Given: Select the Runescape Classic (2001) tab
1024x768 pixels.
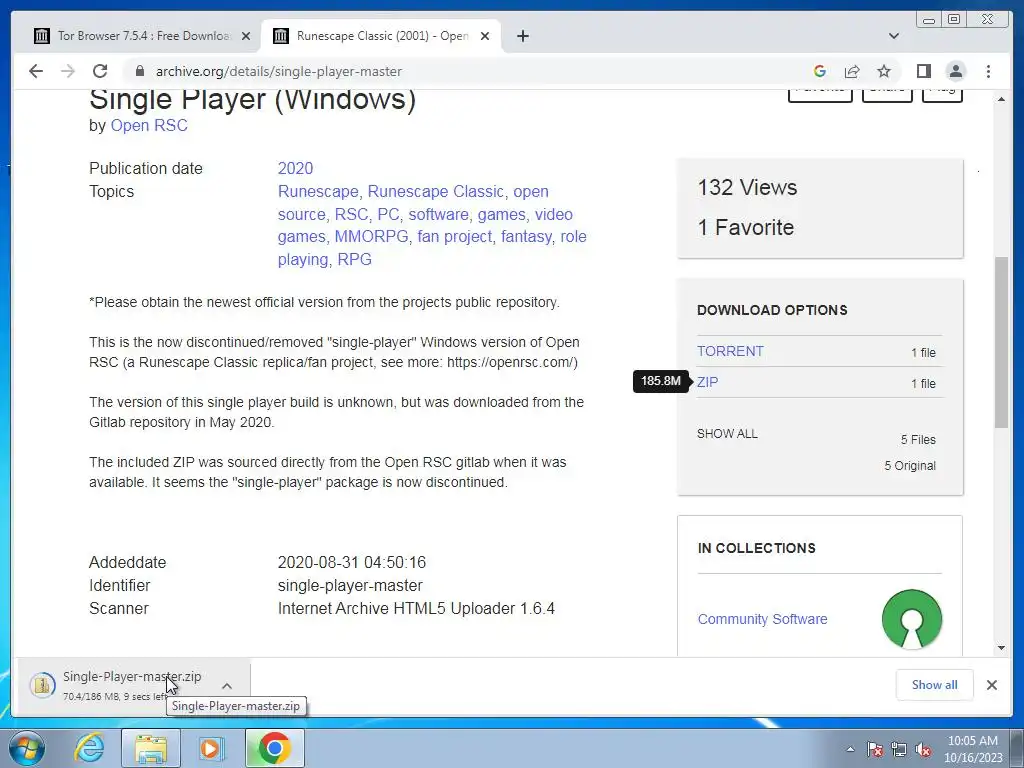Looking at the screenshot, I should coord(381,36).
